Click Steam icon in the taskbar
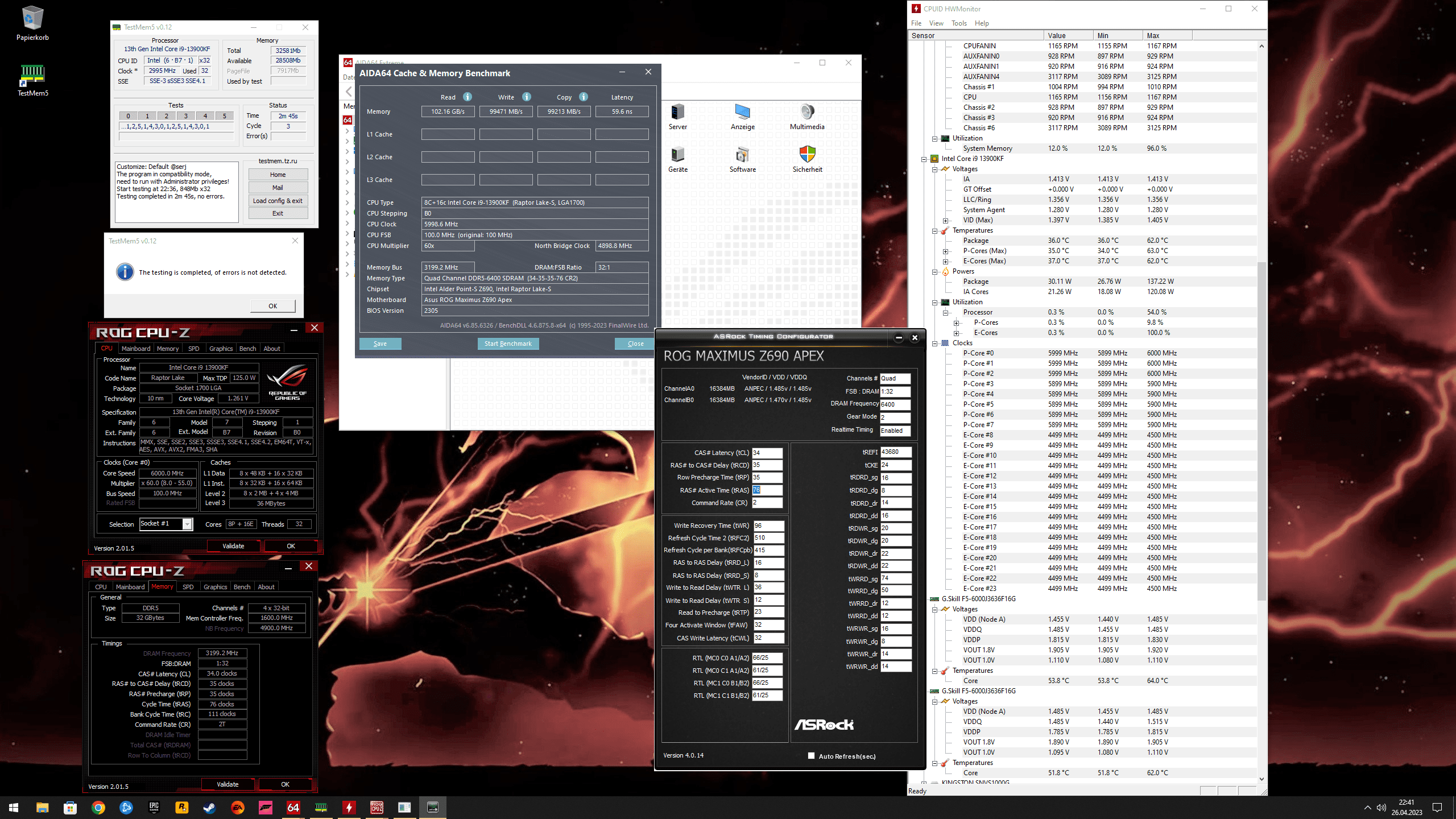This screenshot has height=819, width=1456. [x=209, y=807]
